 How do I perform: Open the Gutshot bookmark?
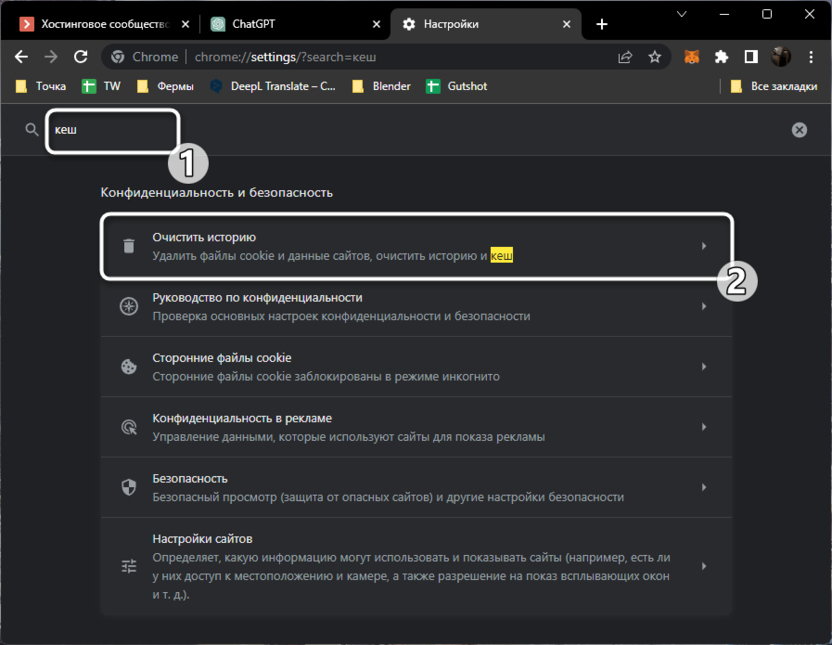(x=456, y=86)
